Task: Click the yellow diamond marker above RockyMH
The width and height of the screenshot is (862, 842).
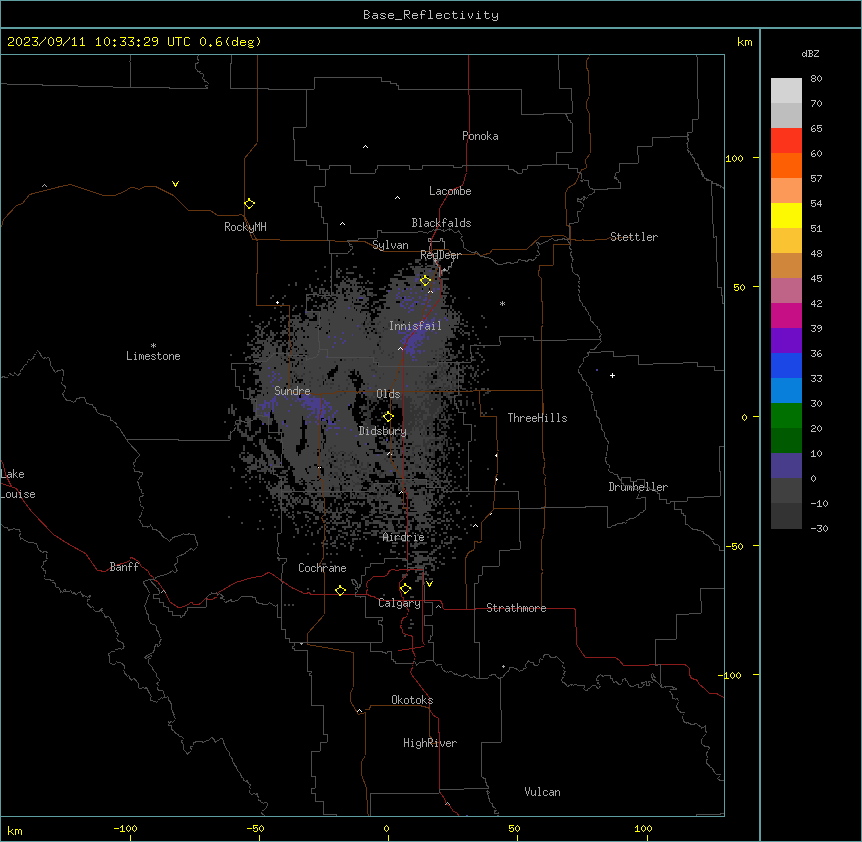Action: tap(249, 203)
